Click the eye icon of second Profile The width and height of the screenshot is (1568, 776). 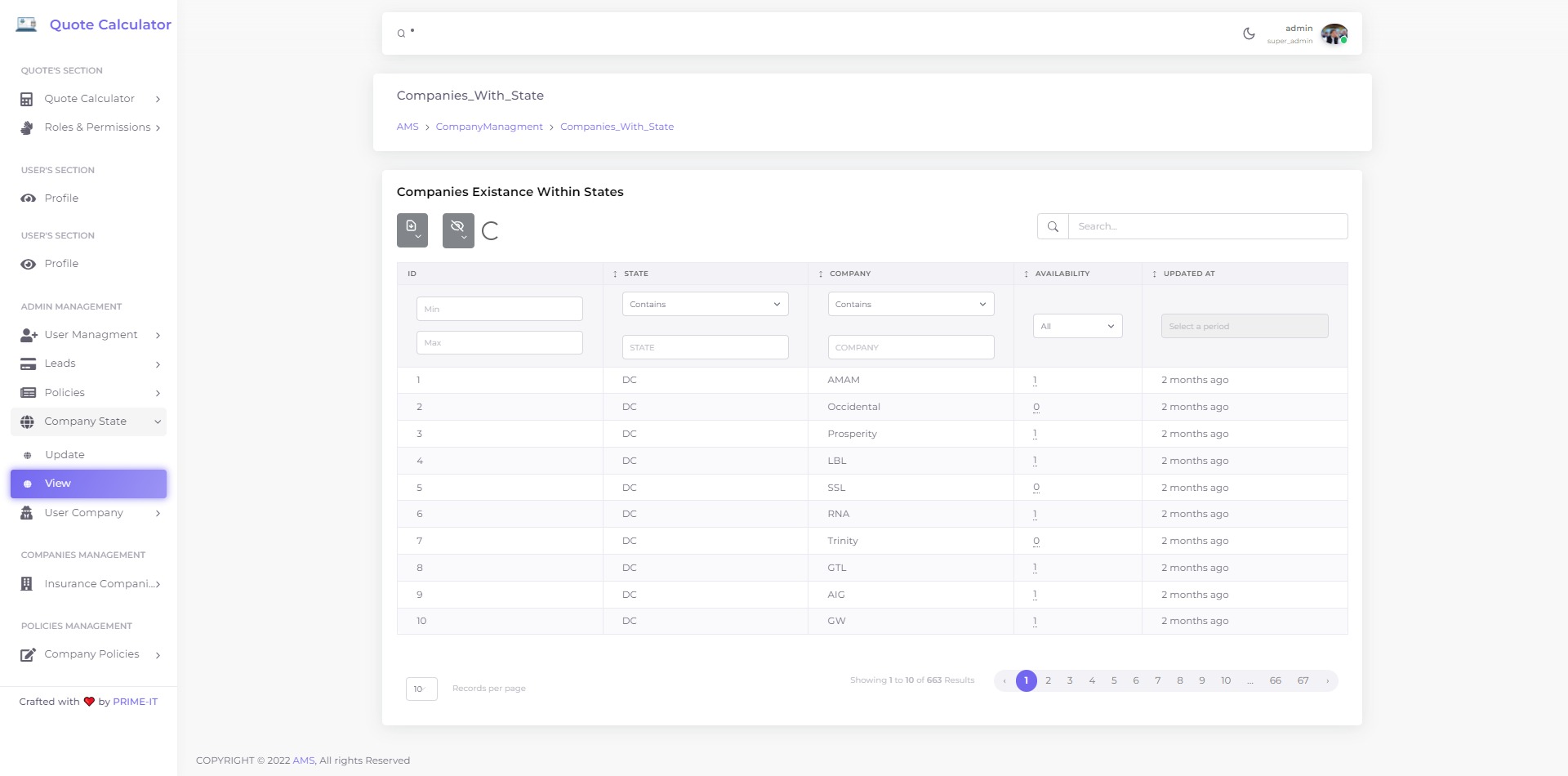(28, 264)
